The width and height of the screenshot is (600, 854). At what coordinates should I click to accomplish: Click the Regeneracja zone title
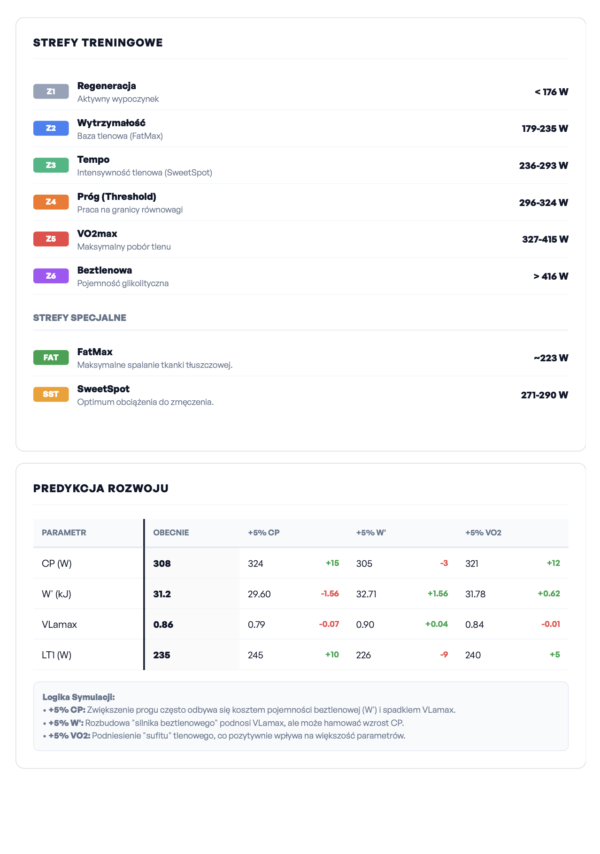tap(106, 86)
